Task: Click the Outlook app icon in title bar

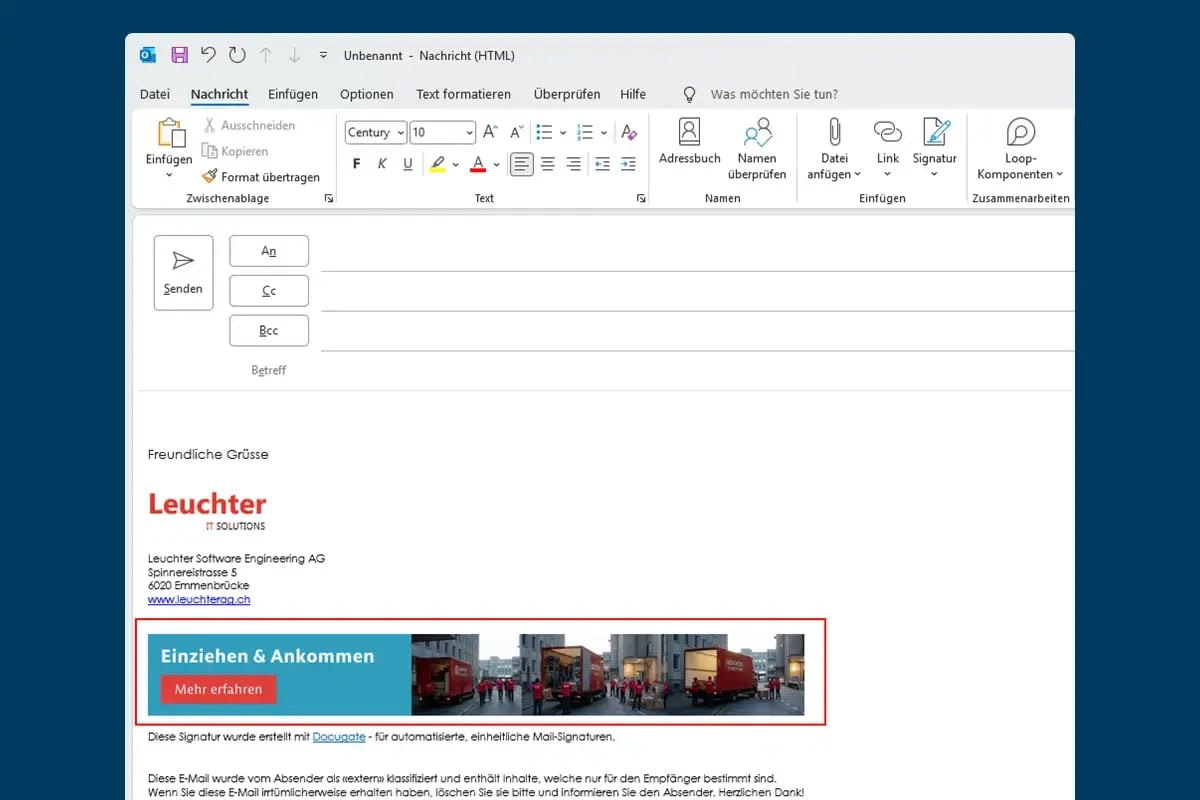Action: coord(148,55)
